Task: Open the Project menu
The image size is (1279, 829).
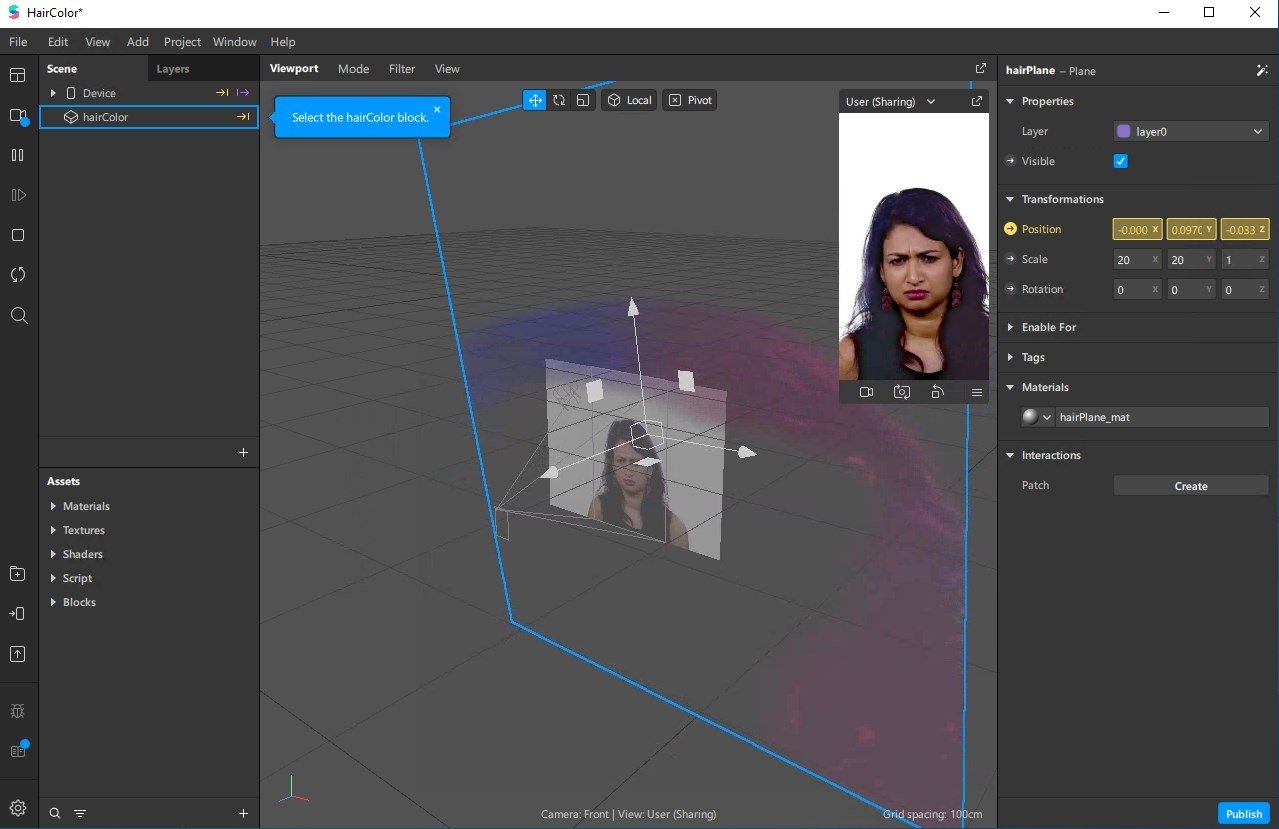Action: (x=182, y=41)
